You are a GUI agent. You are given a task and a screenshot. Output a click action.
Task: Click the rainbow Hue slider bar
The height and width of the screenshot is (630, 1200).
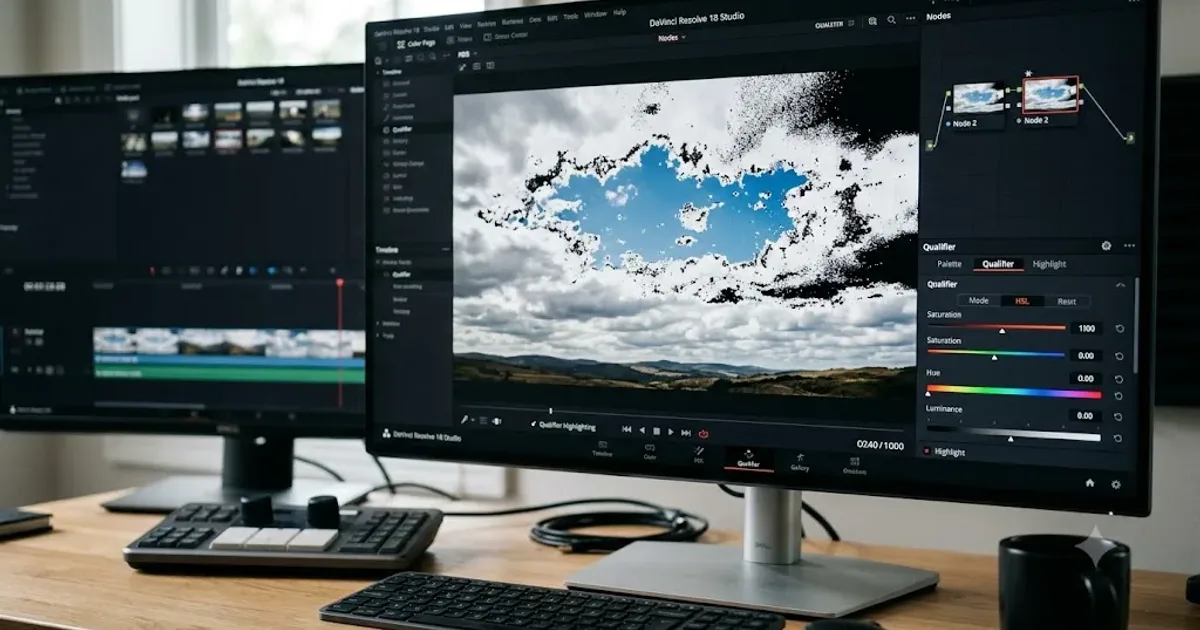click(1014, 392)
